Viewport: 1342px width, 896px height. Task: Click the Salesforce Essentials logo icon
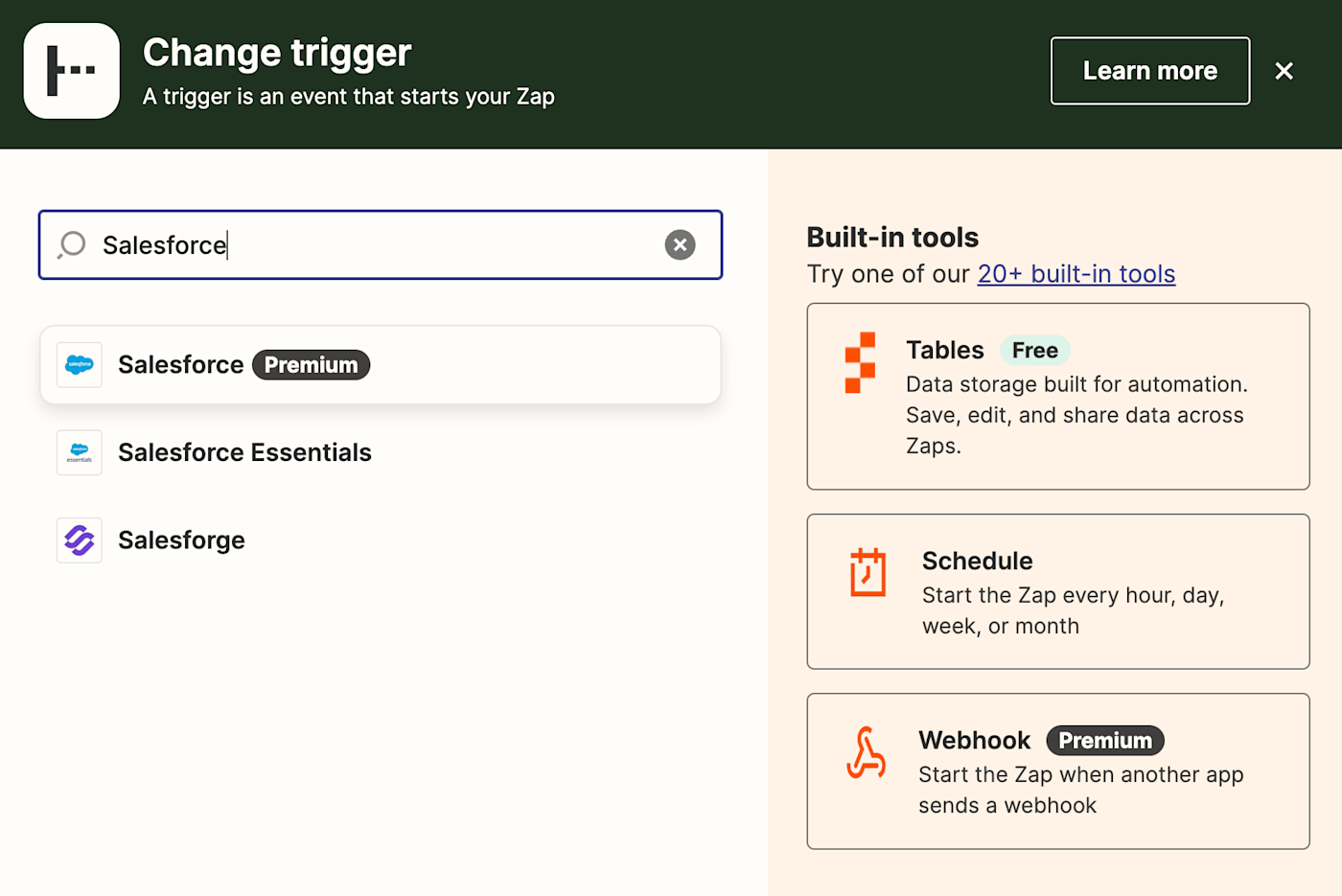click(x=80, y=452)
